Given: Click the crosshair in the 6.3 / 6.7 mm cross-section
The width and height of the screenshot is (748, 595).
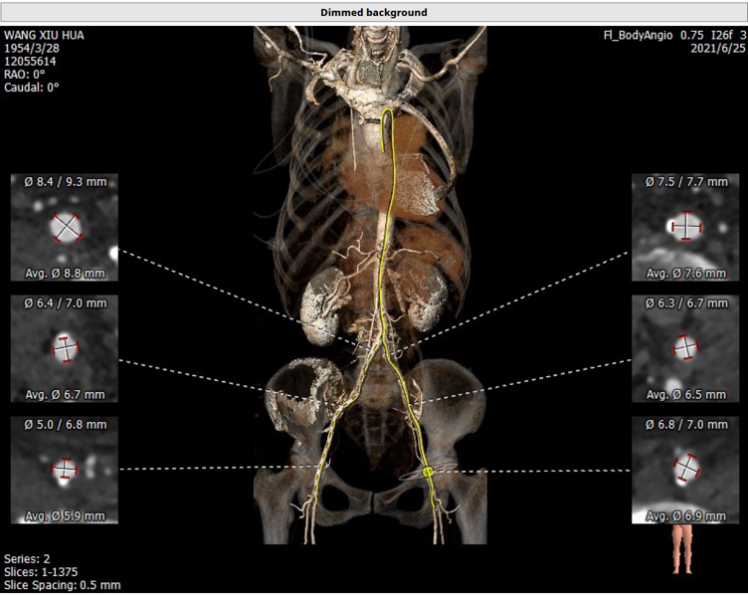Looking at the screenshot, I should tap(686, 348).
